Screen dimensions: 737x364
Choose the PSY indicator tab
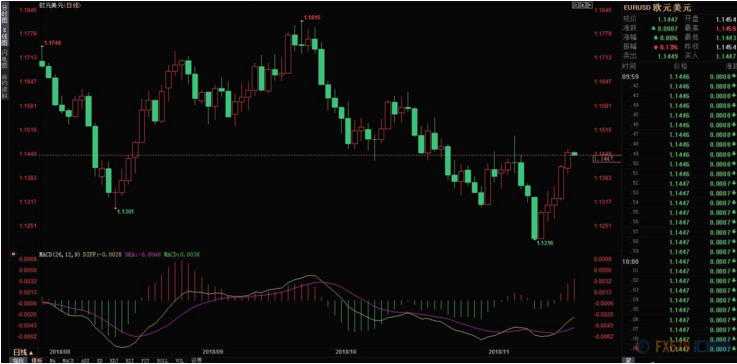point(146,360)
